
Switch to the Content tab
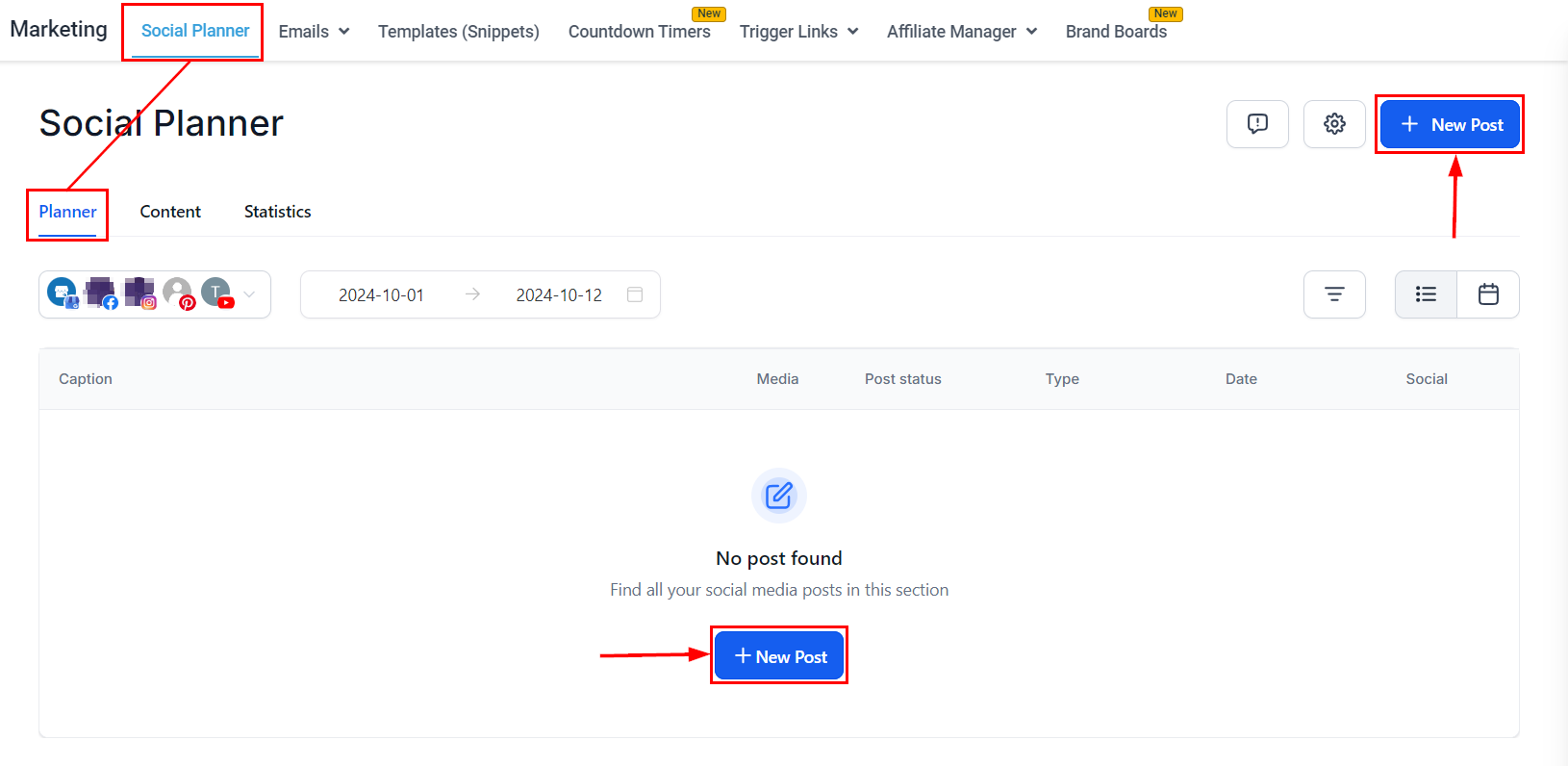[170, 212]
